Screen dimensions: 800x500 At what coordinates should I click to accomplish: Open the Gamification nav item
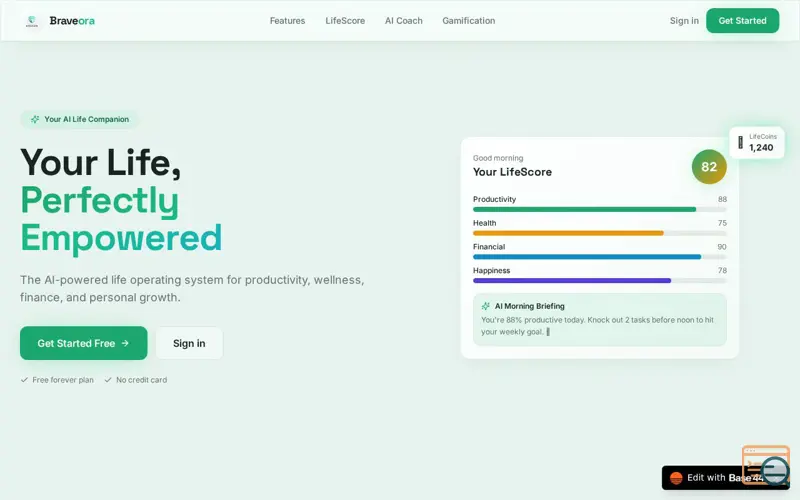[x=468, y=21]
